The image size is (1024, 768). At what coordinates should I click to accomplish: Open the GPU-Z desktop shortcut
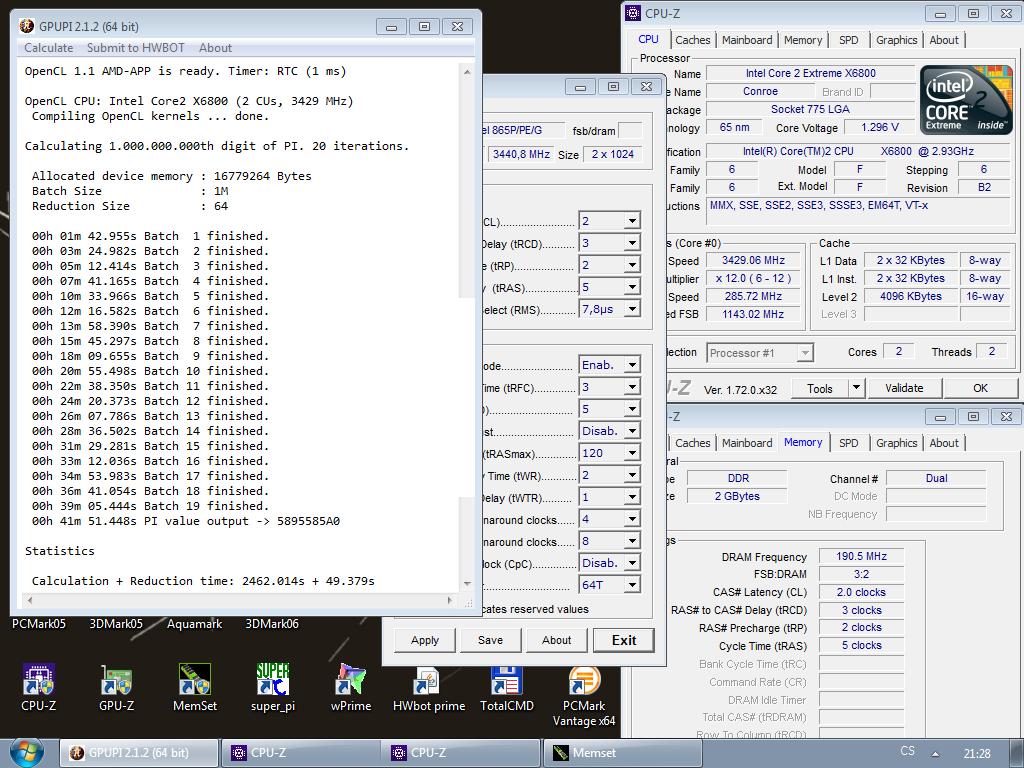[116, 687]
